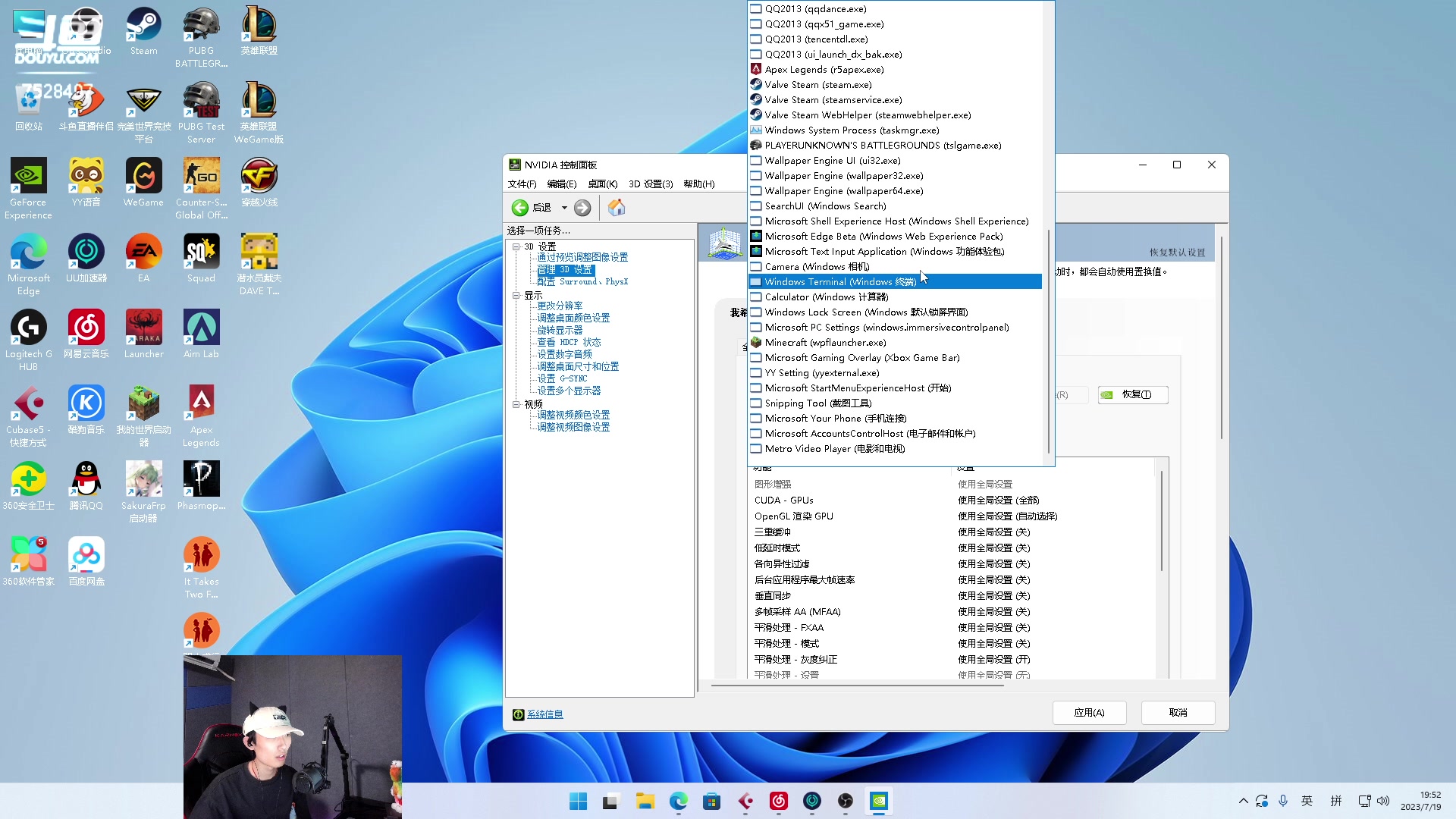
Task: Choose Valve Steam (steam.exe) entry
Action: [895, 84]
